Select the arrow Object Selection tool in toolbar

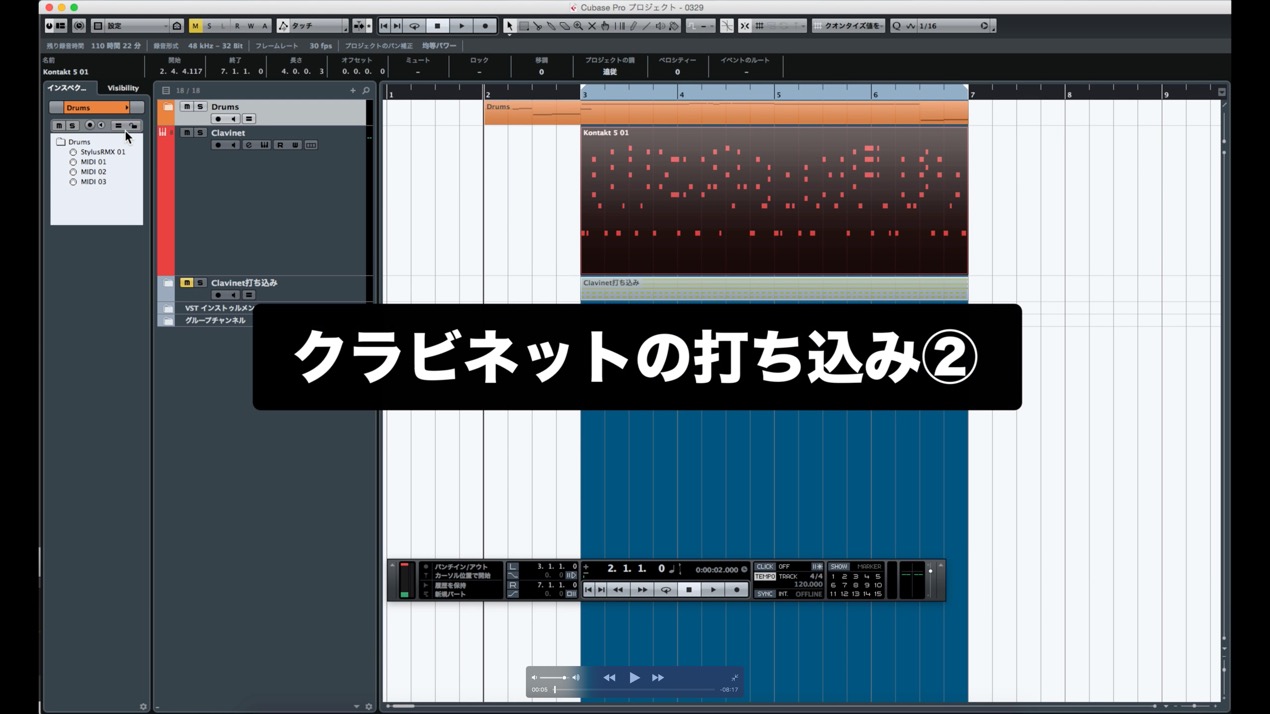click(509, 26)
